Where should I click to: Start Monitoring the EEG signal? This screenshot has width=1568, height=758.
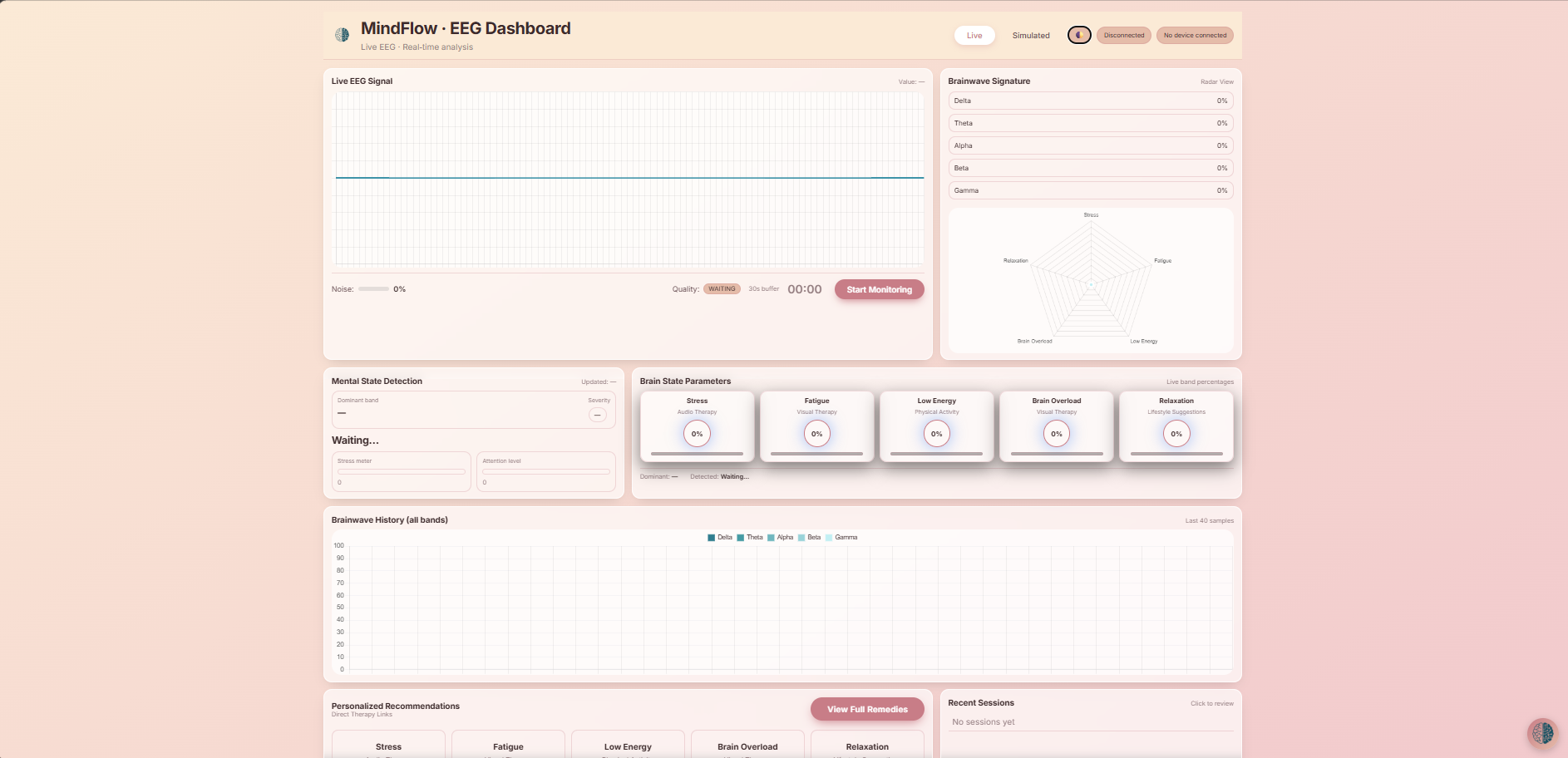point(879,289)
